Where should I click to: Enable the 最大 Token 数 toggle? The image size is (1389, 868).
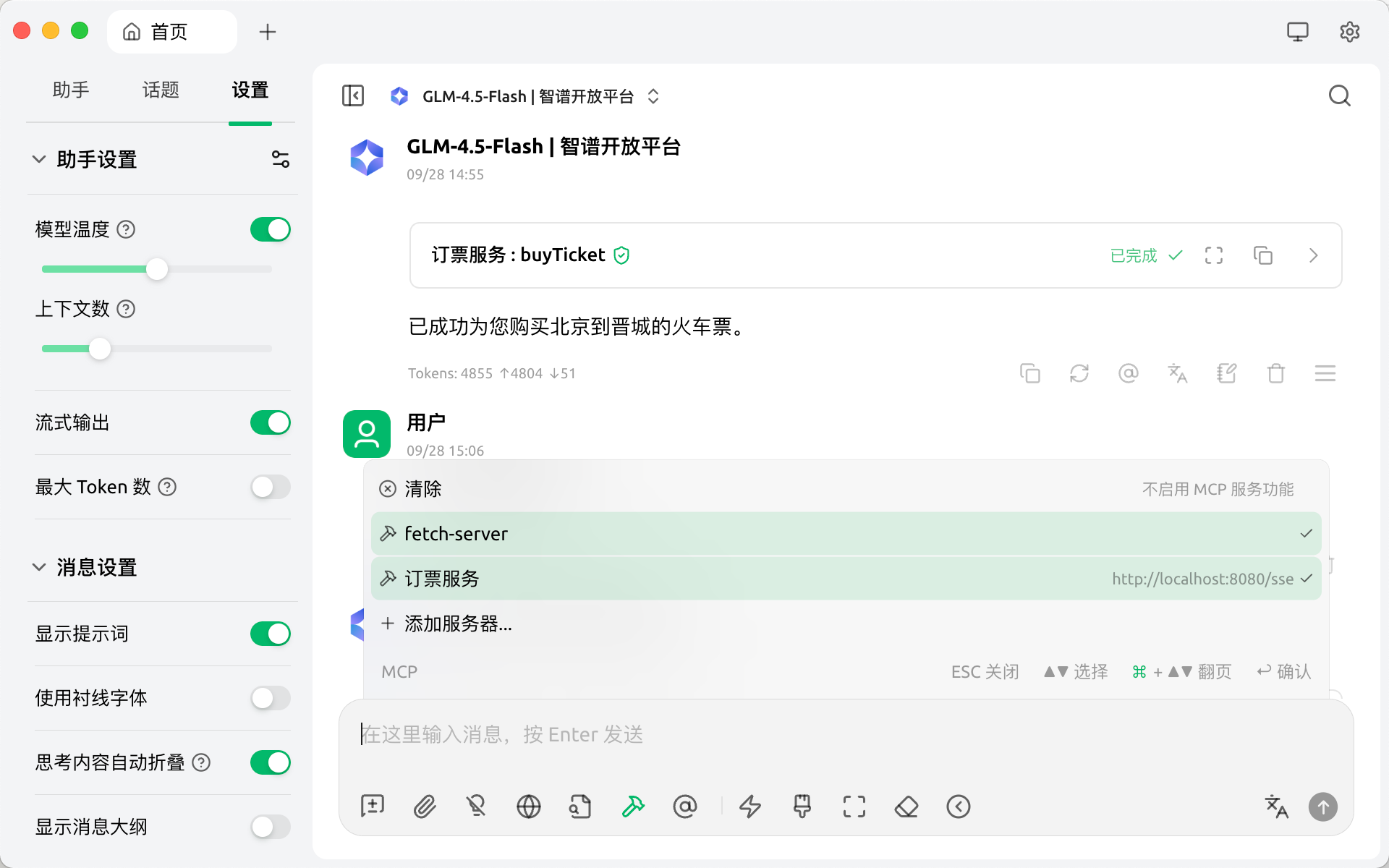coord(271,487)
